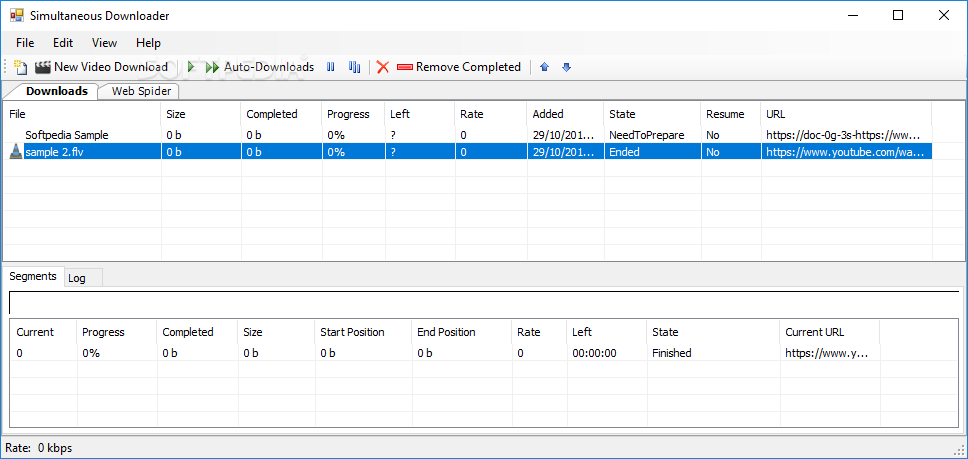Screen dimensions: 968x459
Task: Delete the selected download with the red X icon
Action: (383, 67)
